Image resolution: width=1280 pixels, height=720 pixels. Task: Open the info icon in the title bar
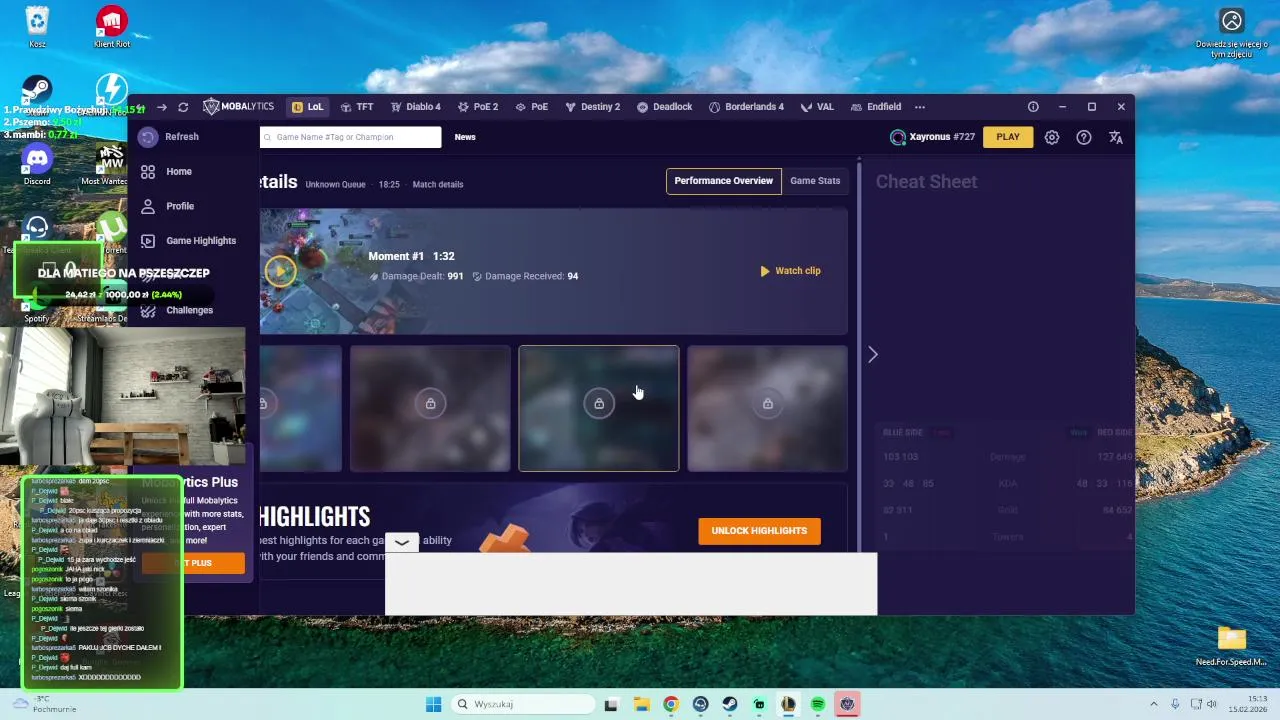[1033, 107]
